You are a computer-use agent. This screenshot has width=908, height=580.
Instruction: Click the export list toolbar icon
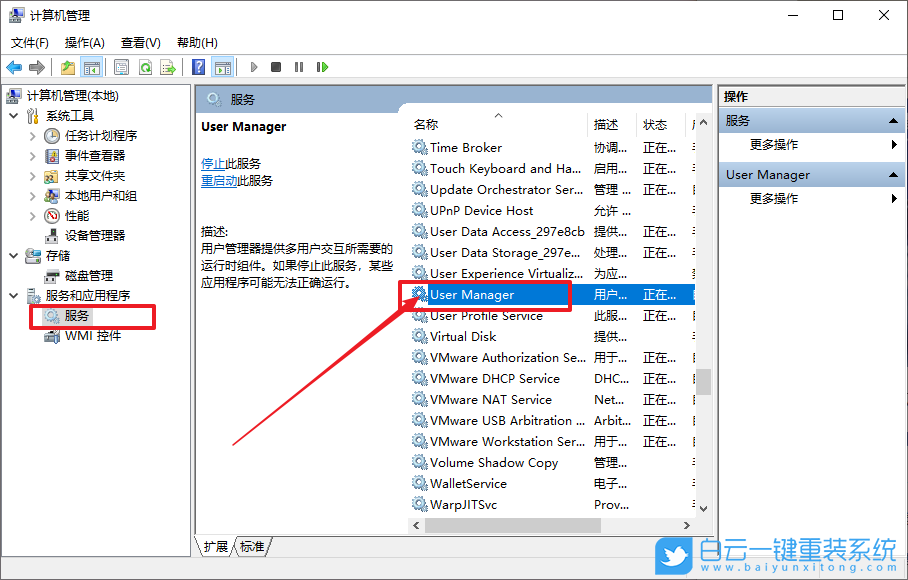coord(168,67)
